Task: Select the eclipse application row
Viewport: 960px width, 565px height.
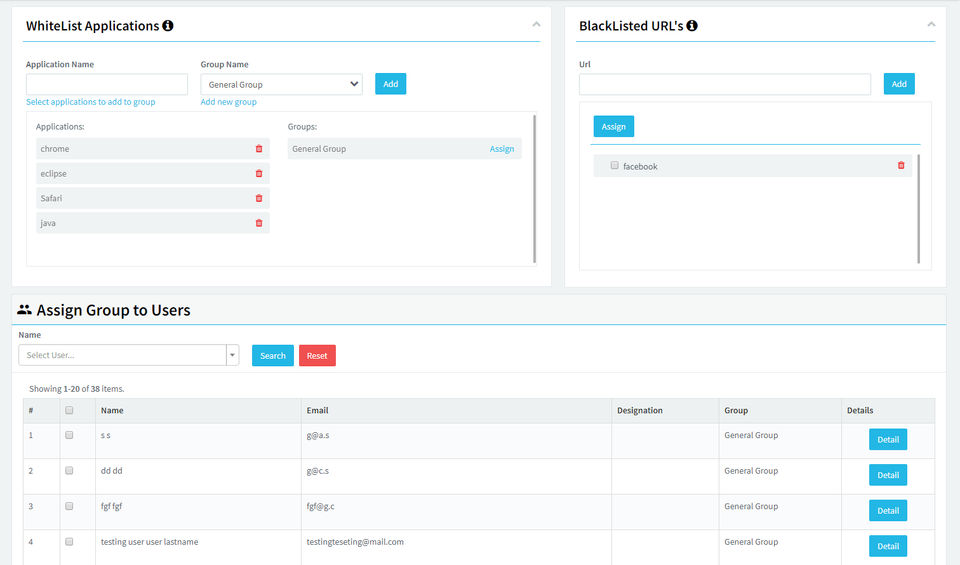Action: click(x=152, y=174)
